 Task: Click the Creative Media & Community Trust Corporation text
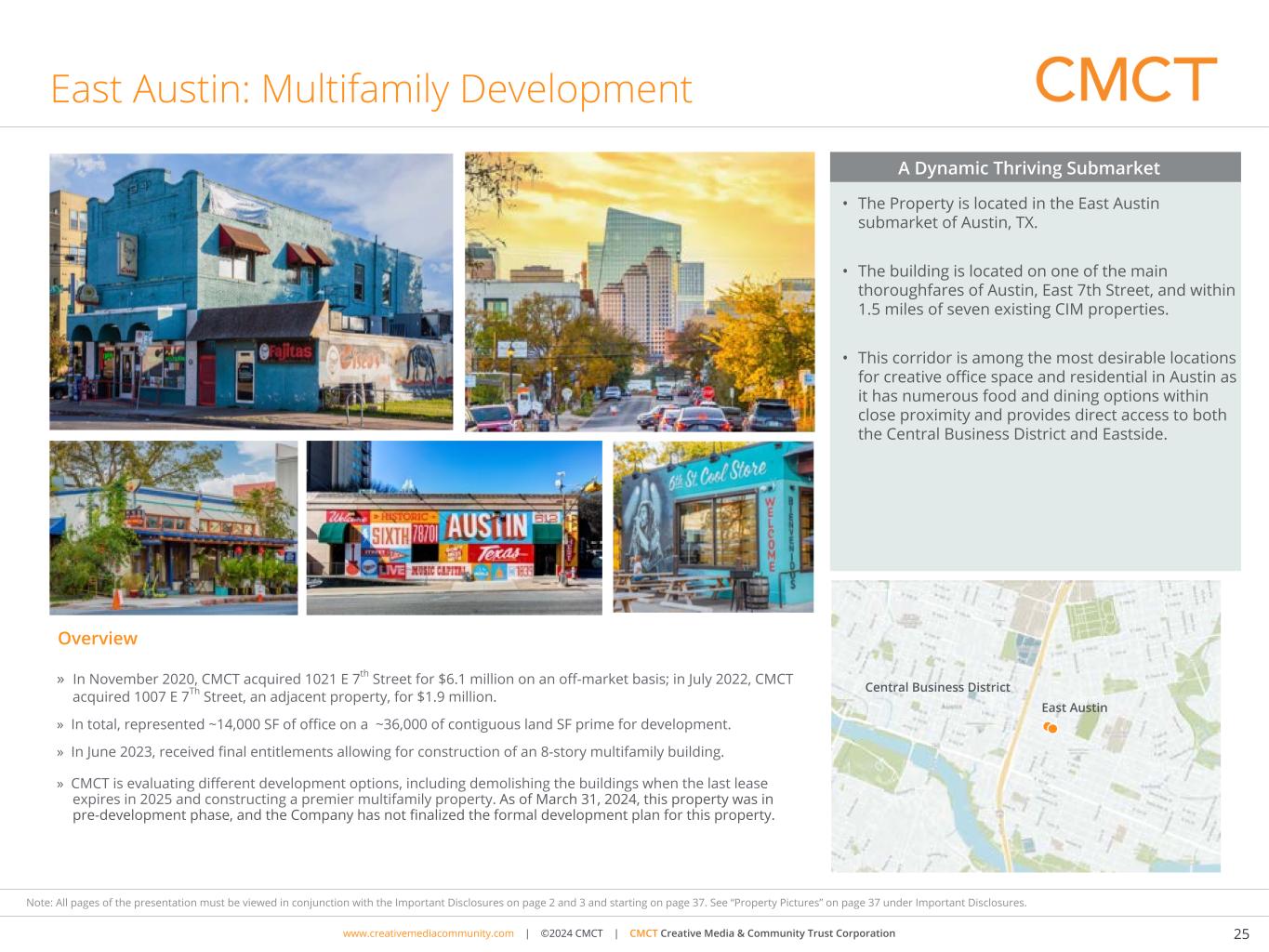(x=777, y=933)
